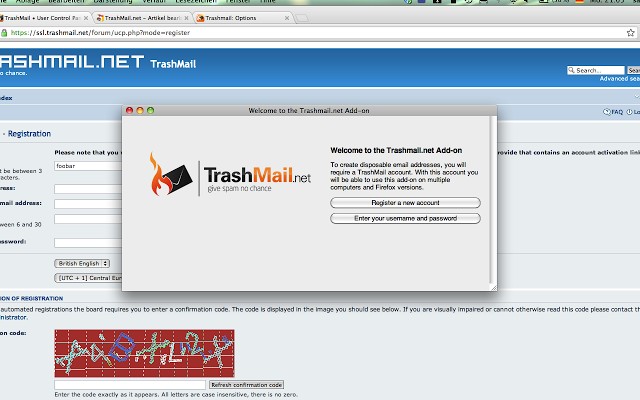Click the FAQ question mark icon
The image size is (640, 400).
(x=607, y=111)
